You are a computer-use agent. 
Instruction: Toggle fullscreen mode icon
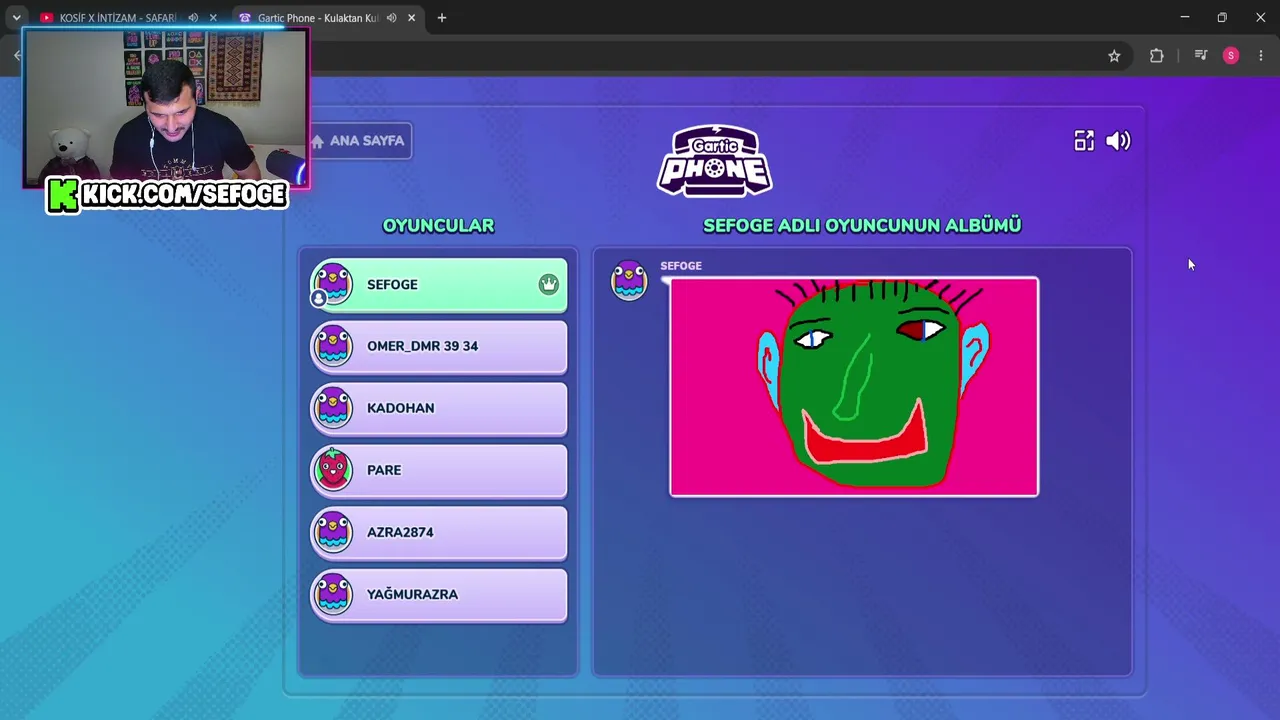[x=1084, y=141]
